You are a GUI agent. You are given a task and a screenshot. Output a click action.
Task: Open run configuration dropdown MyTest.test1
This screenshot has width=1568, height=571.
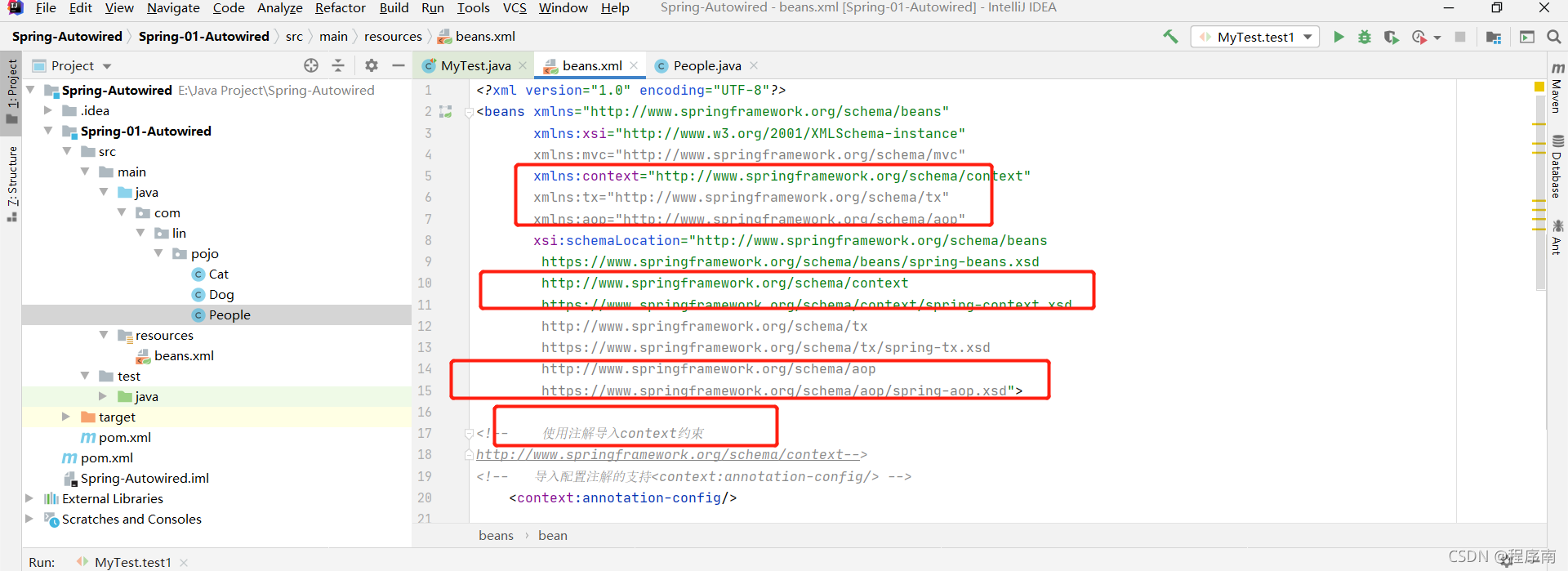(1256, 37)
